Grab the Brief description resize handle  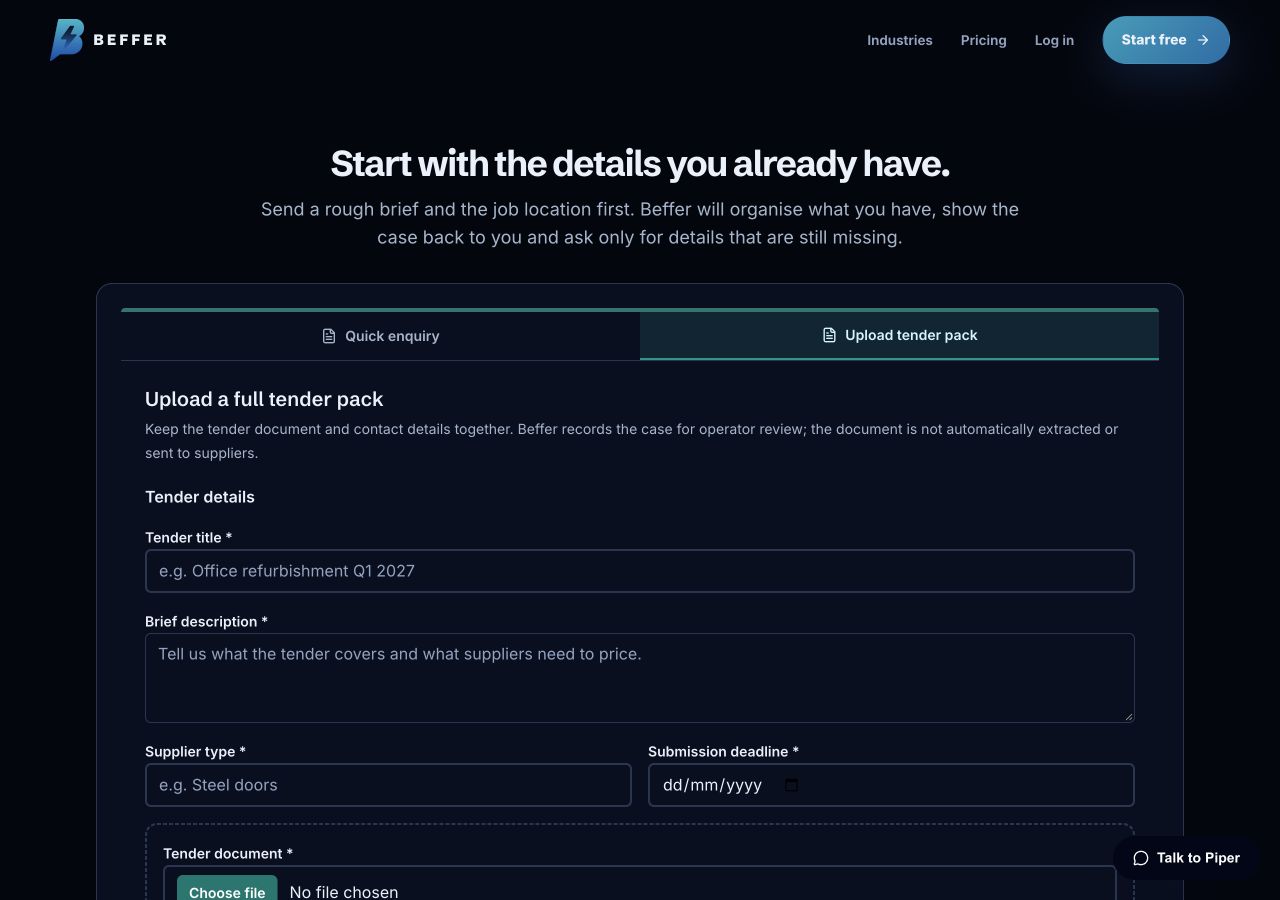point(1129,717)
